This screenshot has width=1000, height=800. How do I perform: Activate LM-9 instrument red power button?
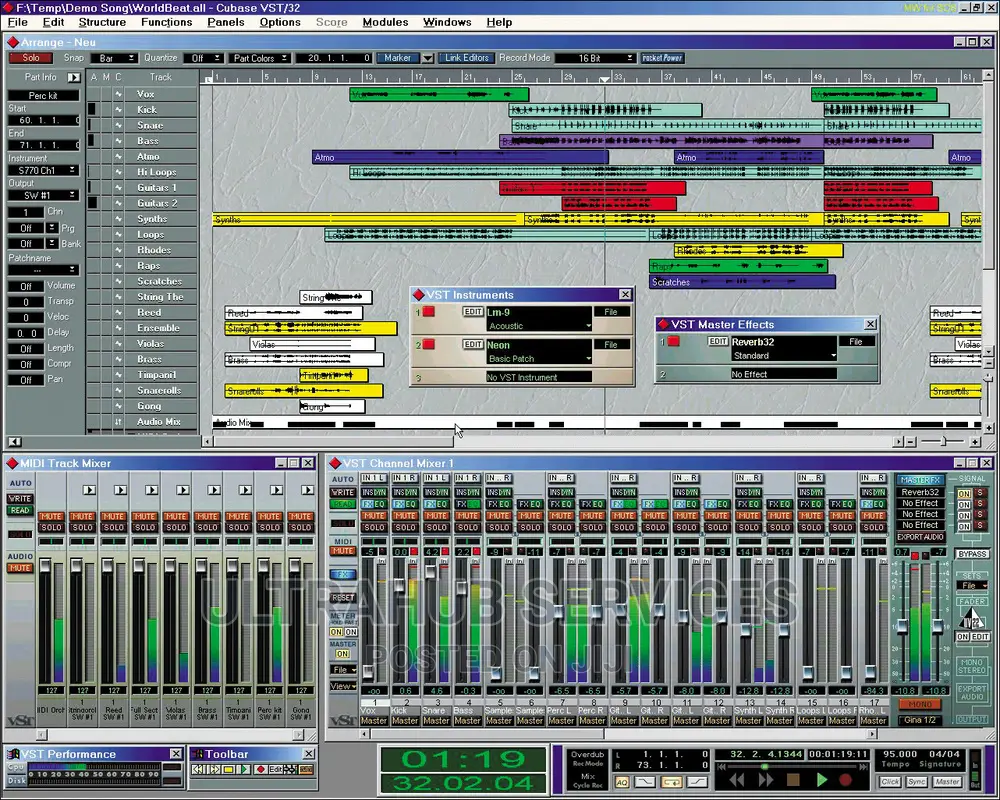pos(429,312)
